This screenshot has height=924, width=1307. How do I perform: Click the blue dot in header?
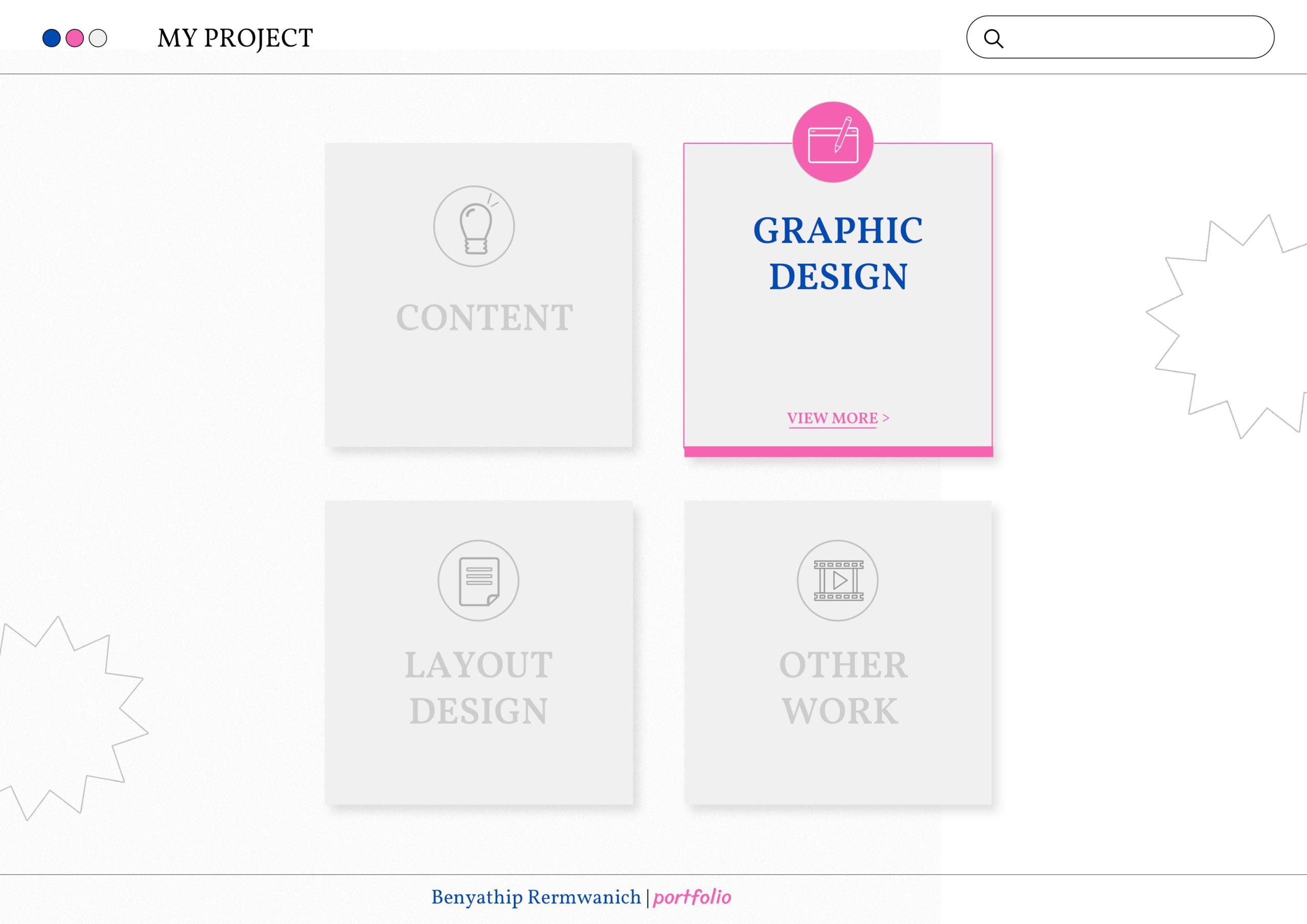[51, 38]
